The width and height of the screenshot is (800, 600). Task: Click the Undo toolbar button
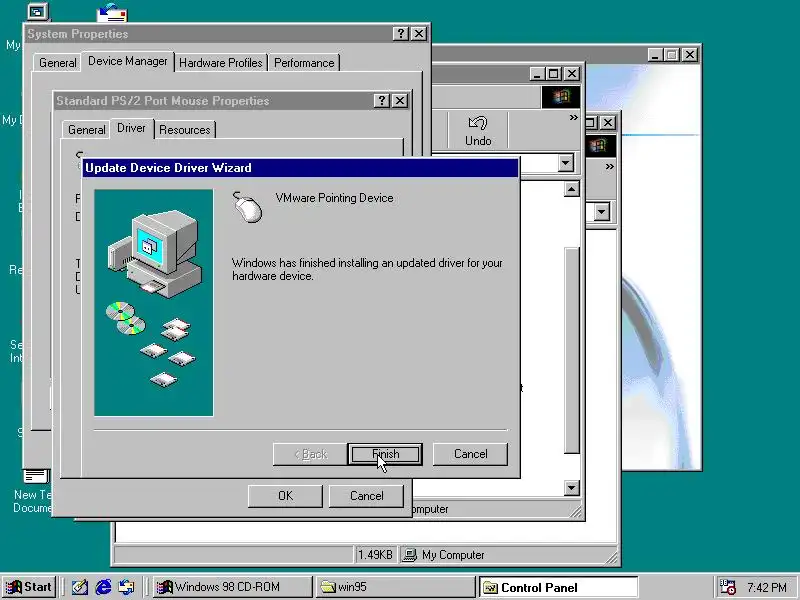[478, 131]
